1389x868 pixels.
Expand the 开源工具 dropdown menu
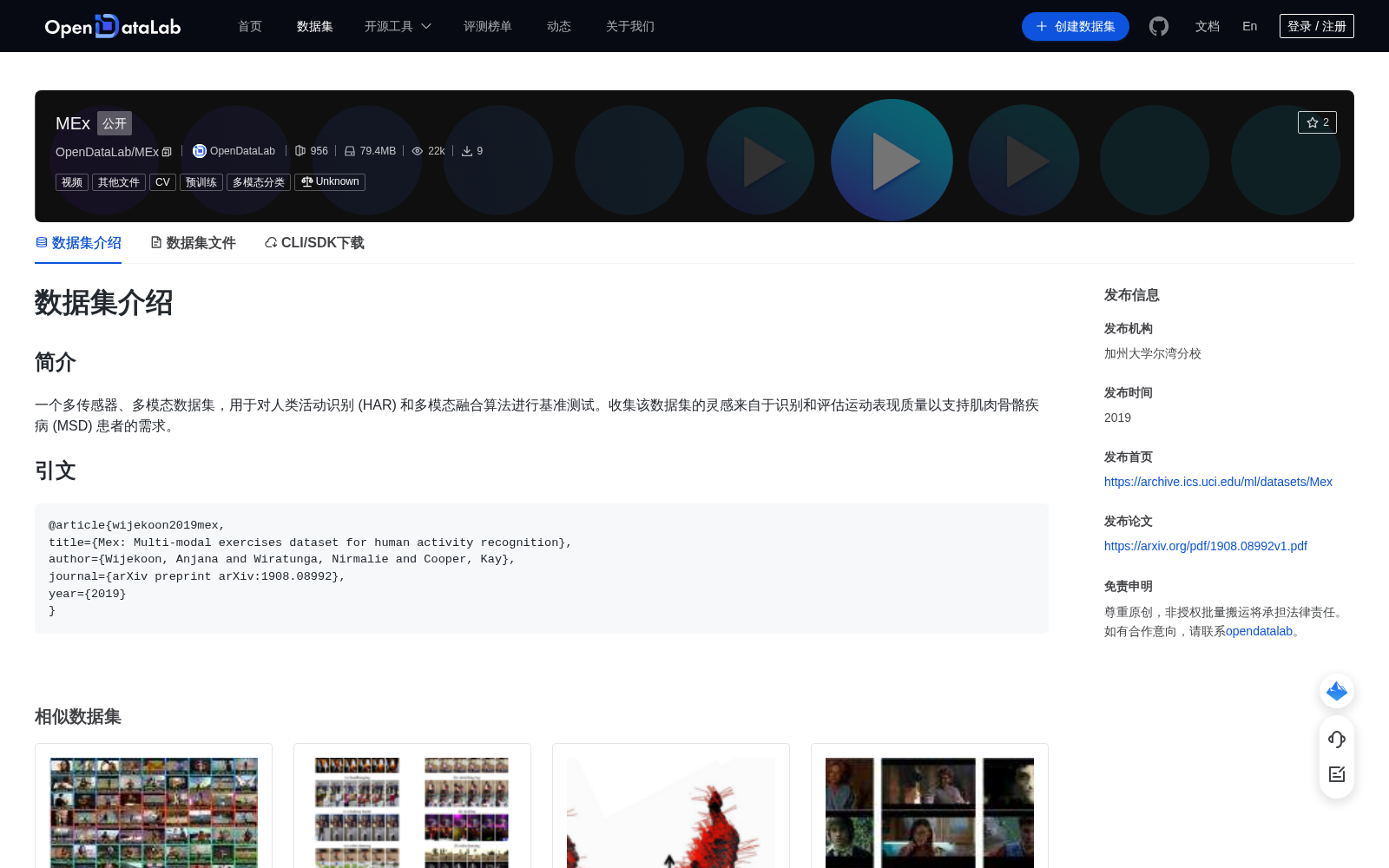click(398, 26)
